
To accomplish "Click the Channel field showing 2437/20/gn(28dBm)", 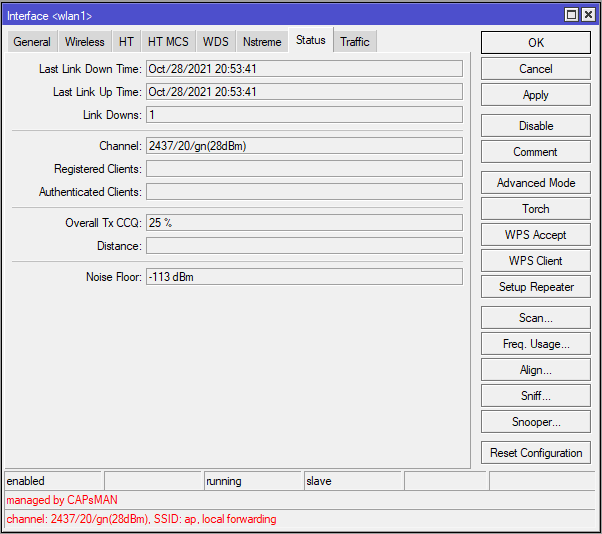I will point(304,146).
